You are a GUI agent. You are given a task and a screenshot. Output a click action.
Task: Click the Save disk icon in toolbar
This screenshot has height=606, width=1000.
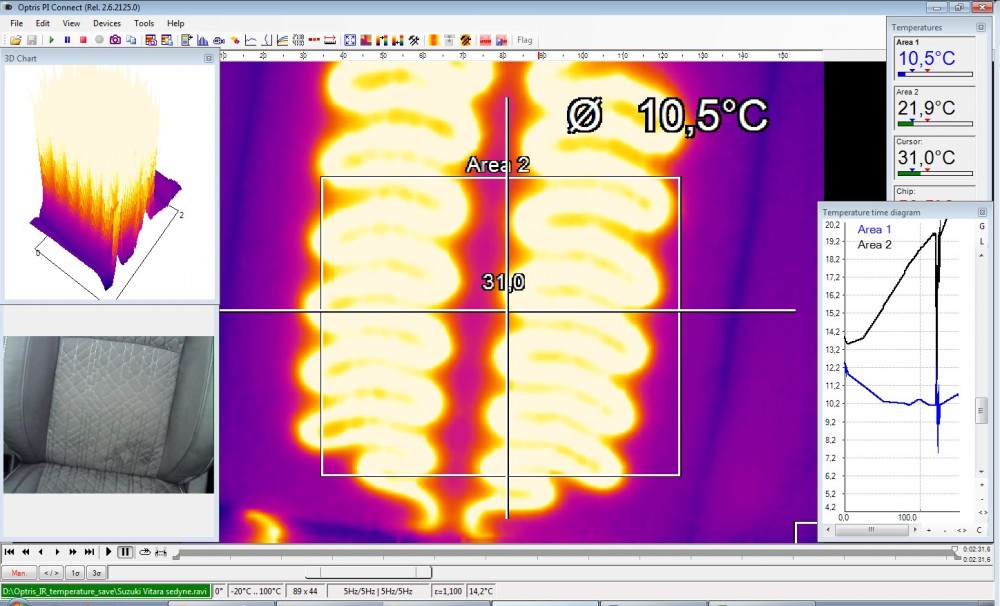(32, 40)
